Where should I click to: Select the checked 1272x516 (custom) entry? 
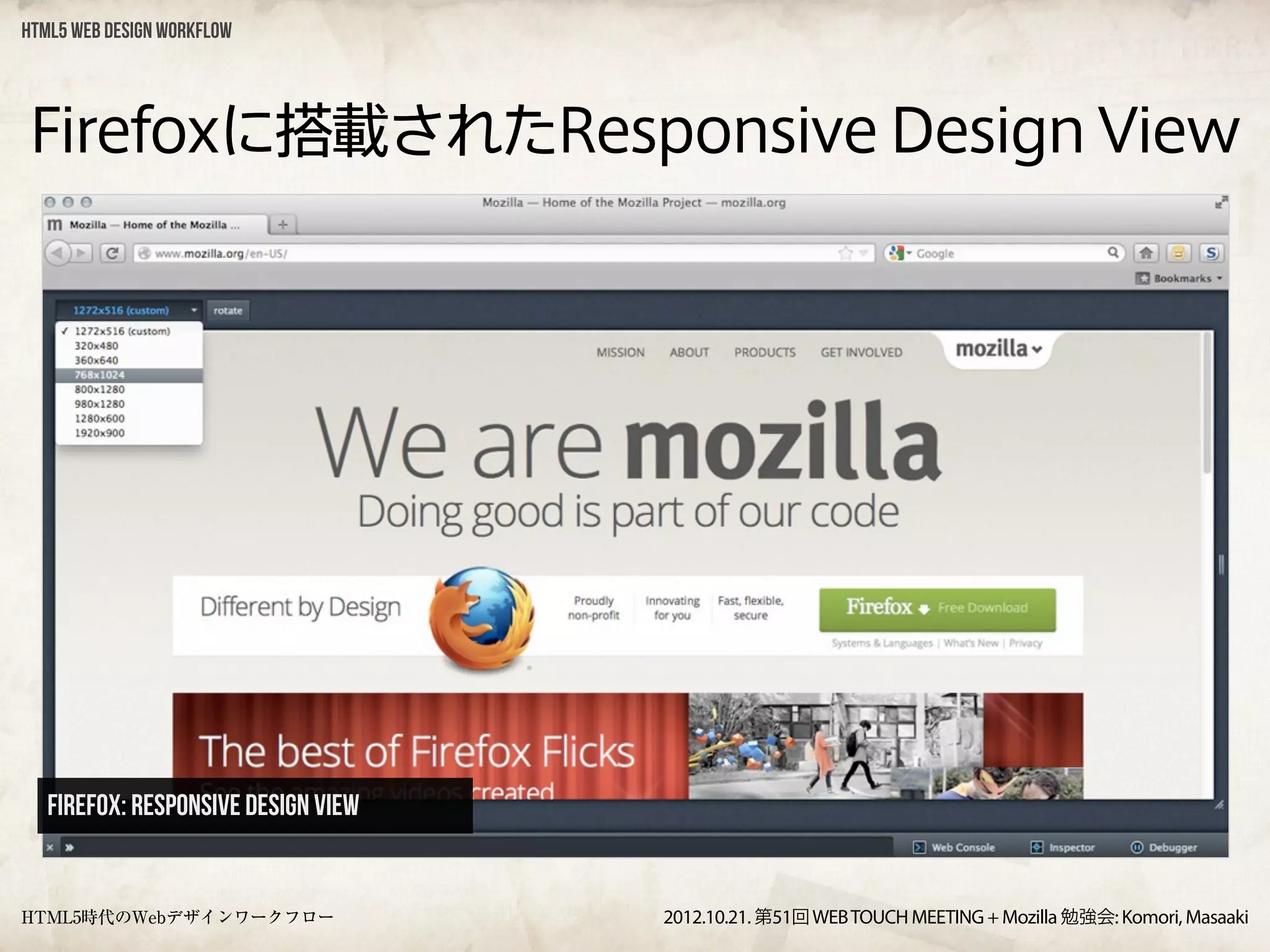coord(129,331)
